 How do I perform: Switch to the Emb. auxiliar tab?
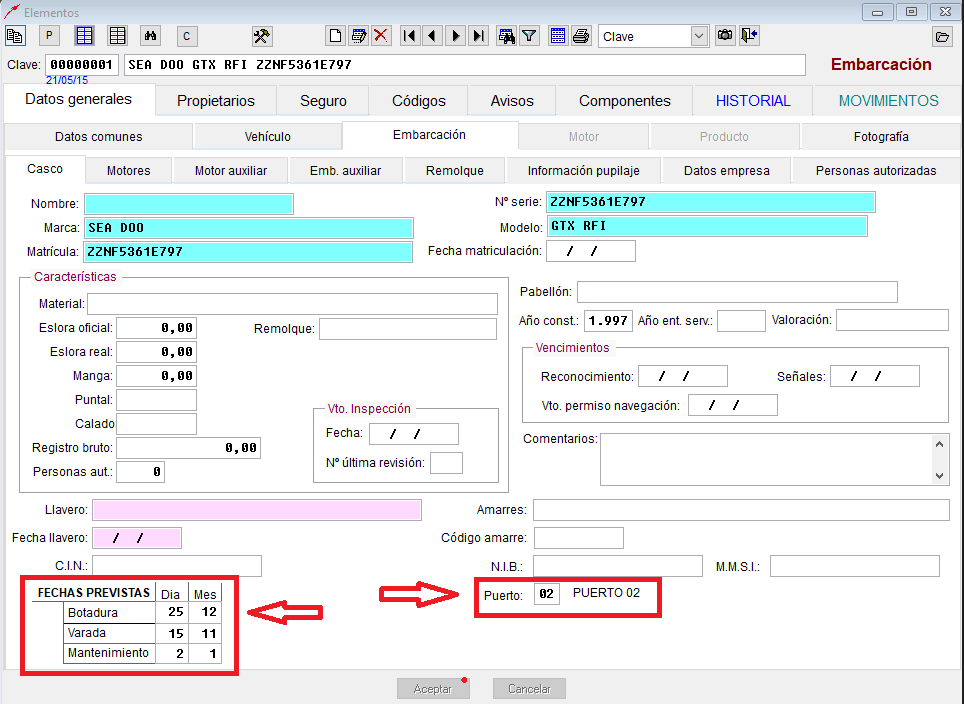[346, 170]
